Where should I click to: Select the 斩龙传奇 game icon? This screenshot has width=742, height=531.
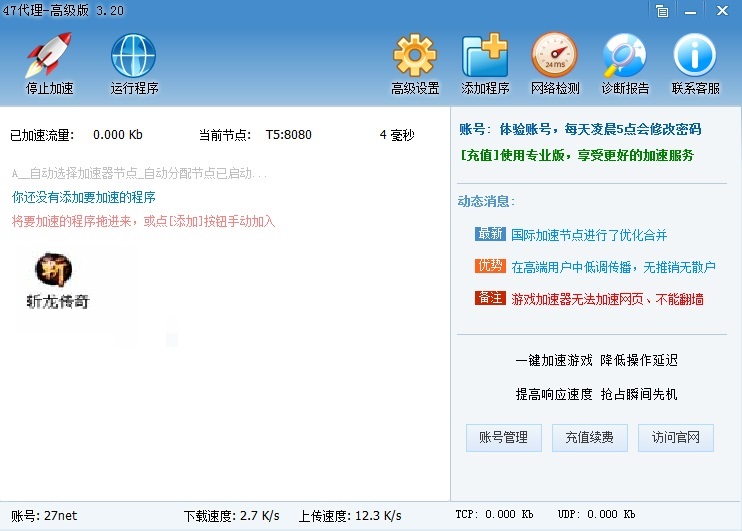56,280
